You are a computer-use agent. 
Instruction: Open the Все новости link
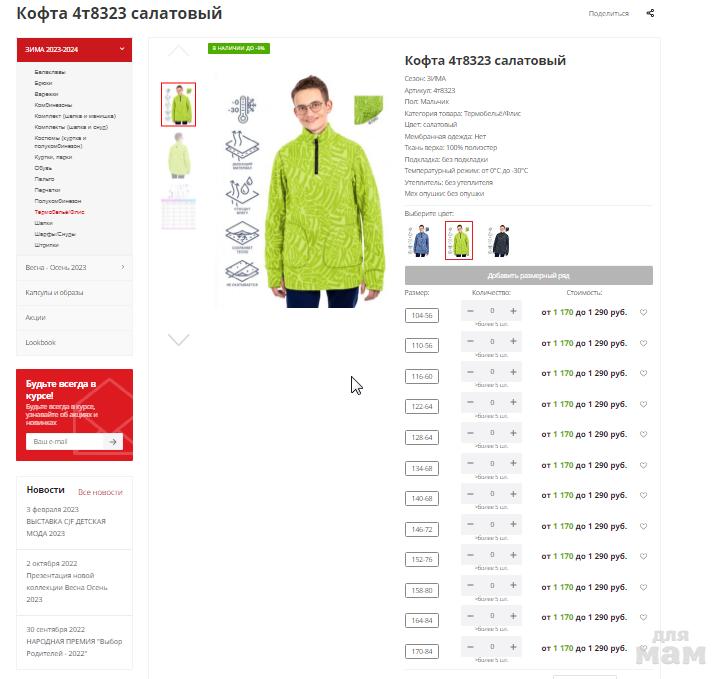coord(100,492)
